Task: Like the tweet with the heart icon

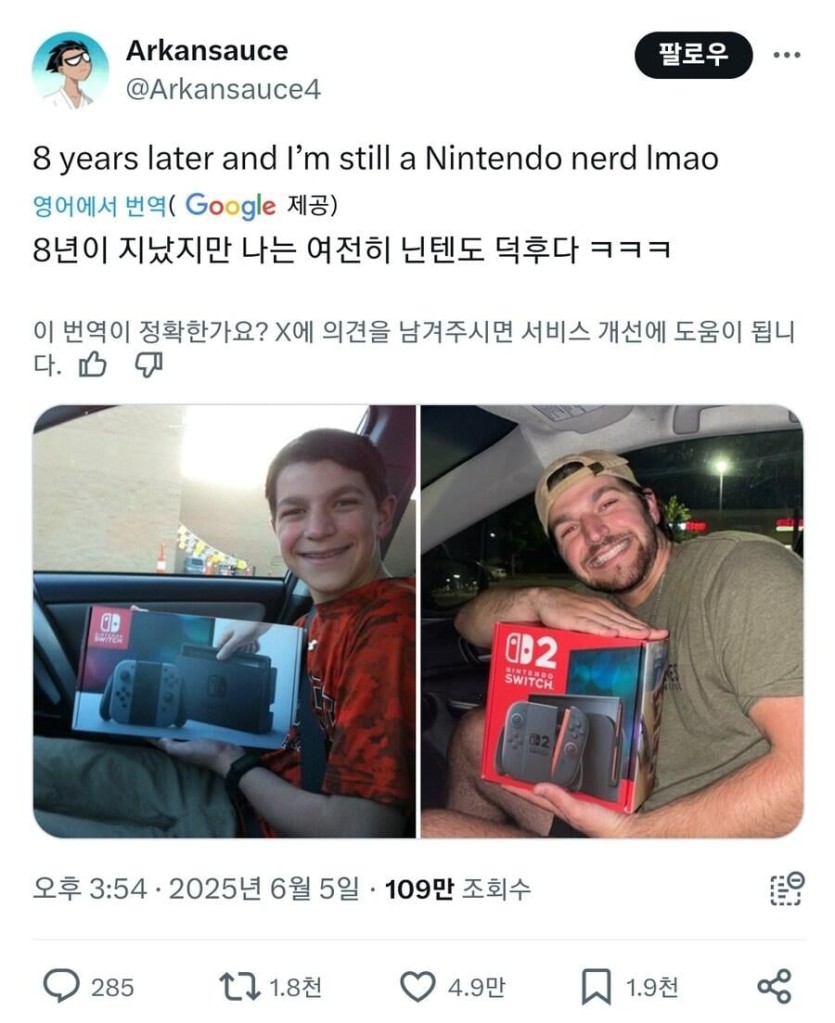Action: (417, 986)
